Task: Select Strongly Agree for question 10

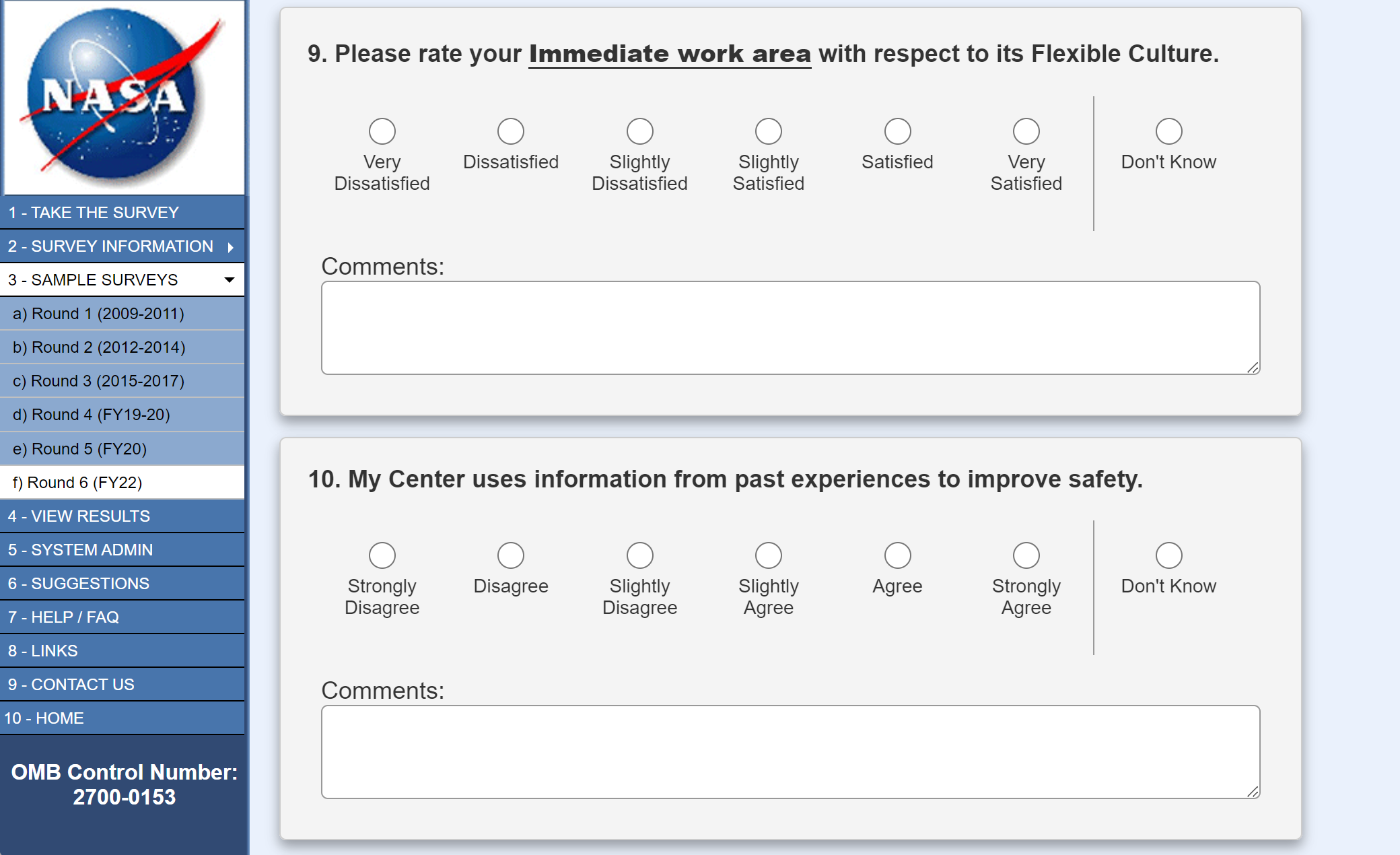Action: pos(1026,555)
